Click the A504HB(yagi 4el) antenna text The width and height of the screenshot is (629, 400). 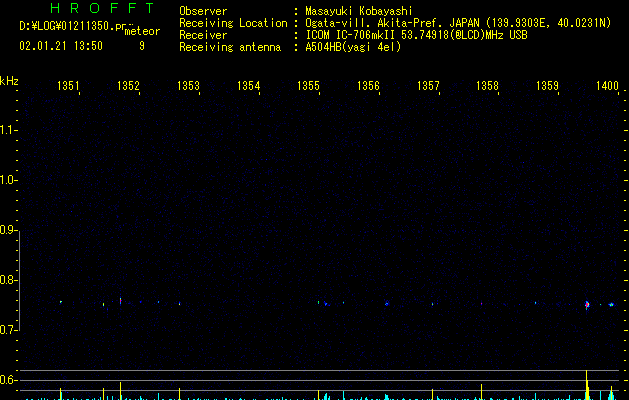[353, 47]
